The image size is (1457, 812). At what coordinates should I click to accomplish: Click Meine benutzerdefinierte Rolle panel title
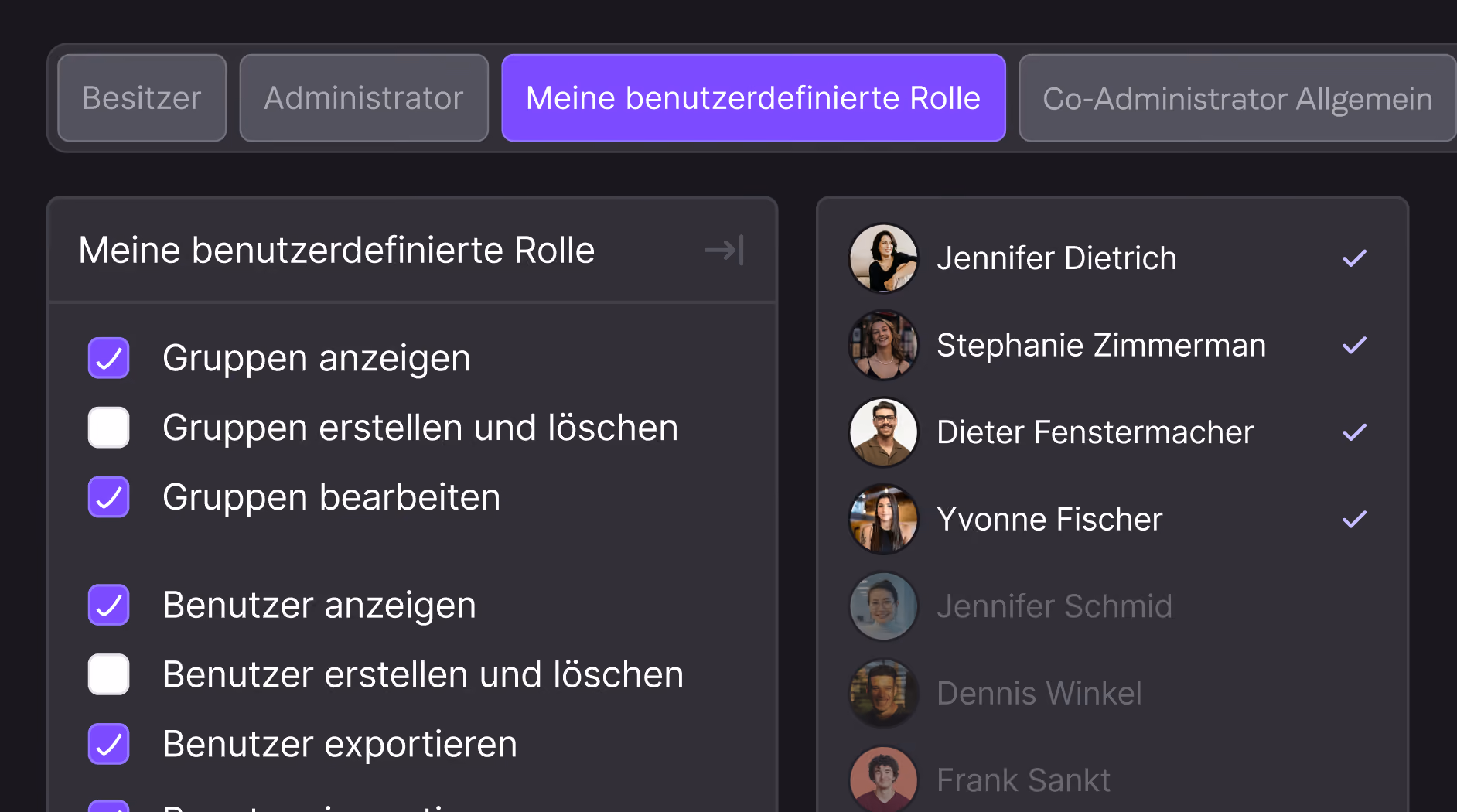coord(336,250)
